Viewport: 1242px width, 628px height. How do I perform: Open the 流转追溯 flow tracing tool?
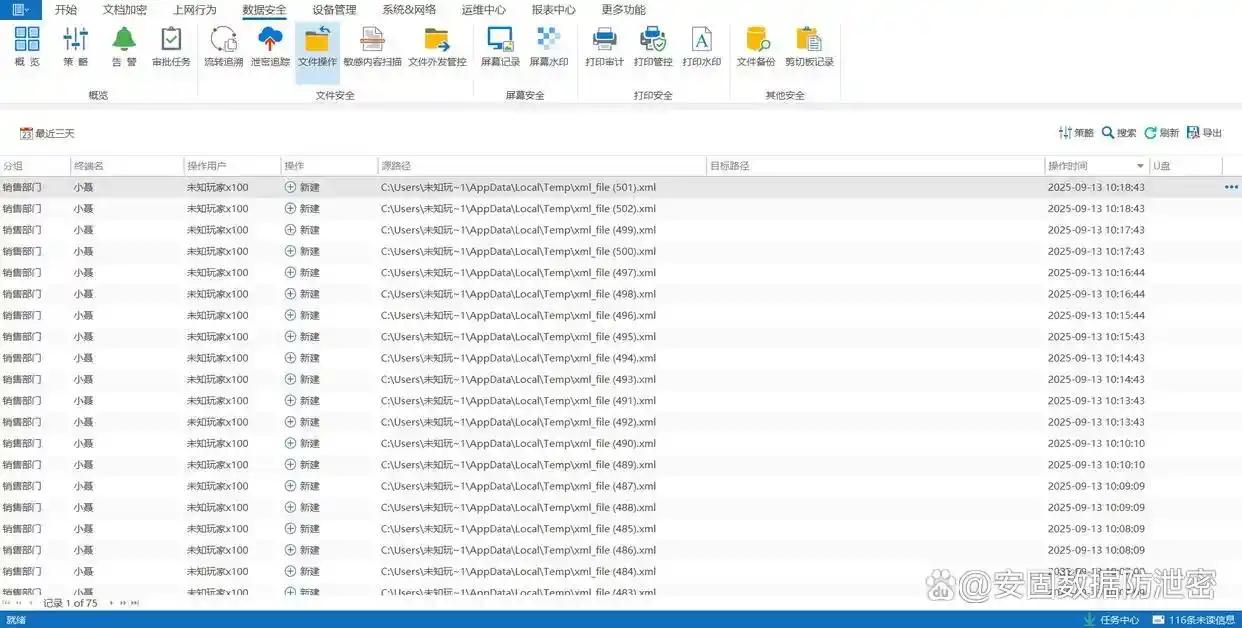tap(224, 47)
